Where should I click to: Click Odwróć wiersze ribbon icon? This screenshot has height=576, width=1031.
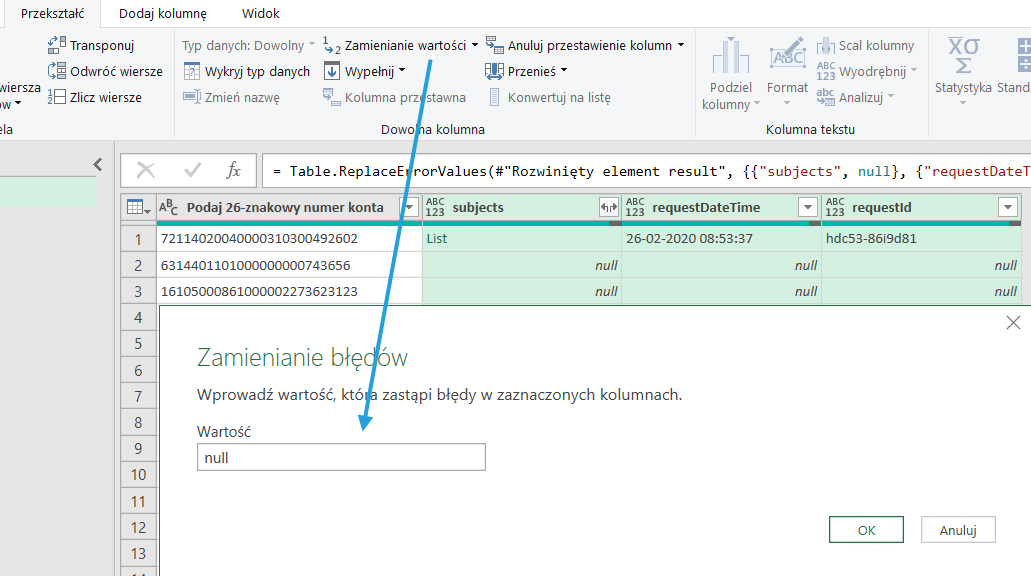pos(57,71)
